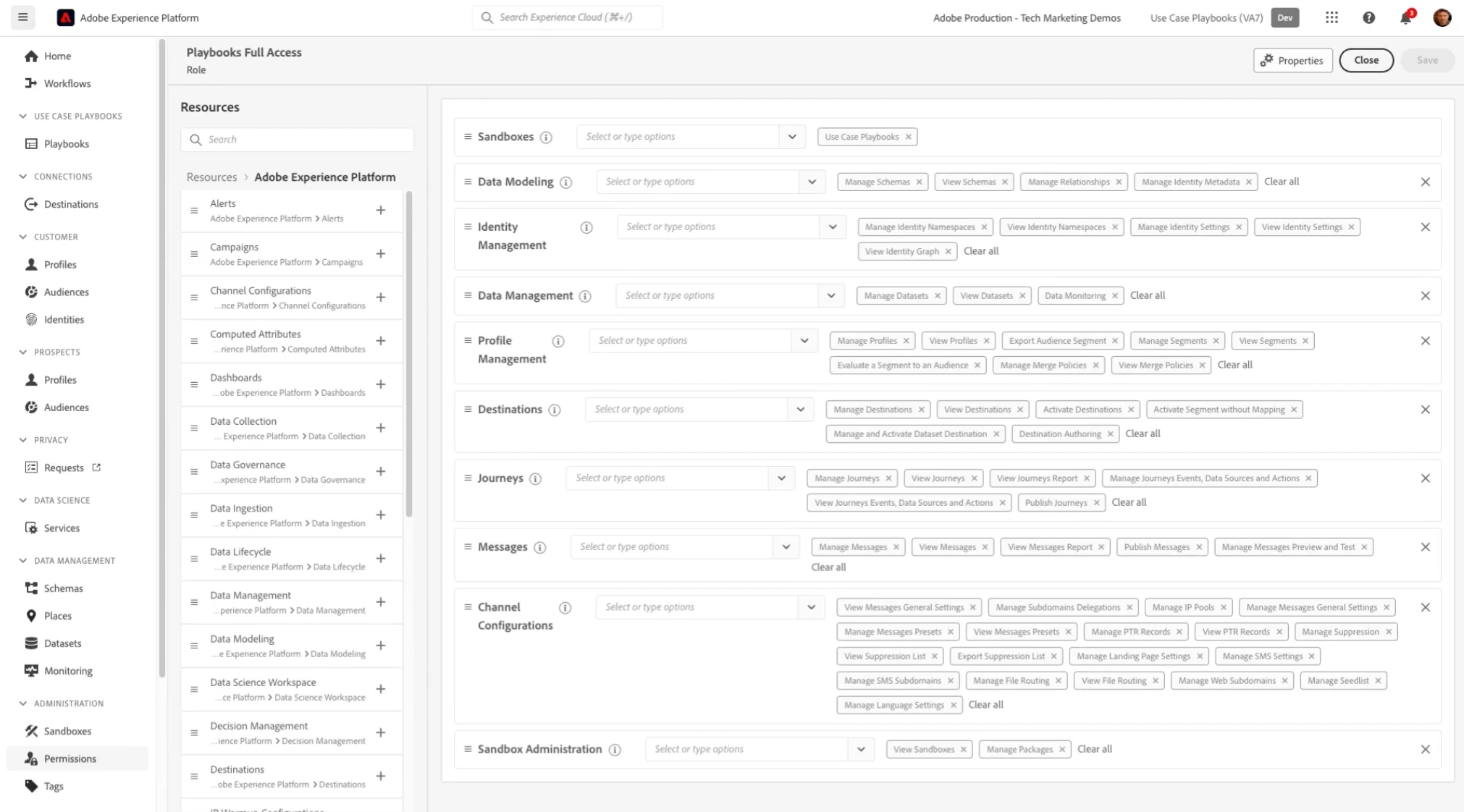Go to Schemas in the left navigation
This screenshot has height=812, width=1464.
pyautogui.click(x=63, y=588)
